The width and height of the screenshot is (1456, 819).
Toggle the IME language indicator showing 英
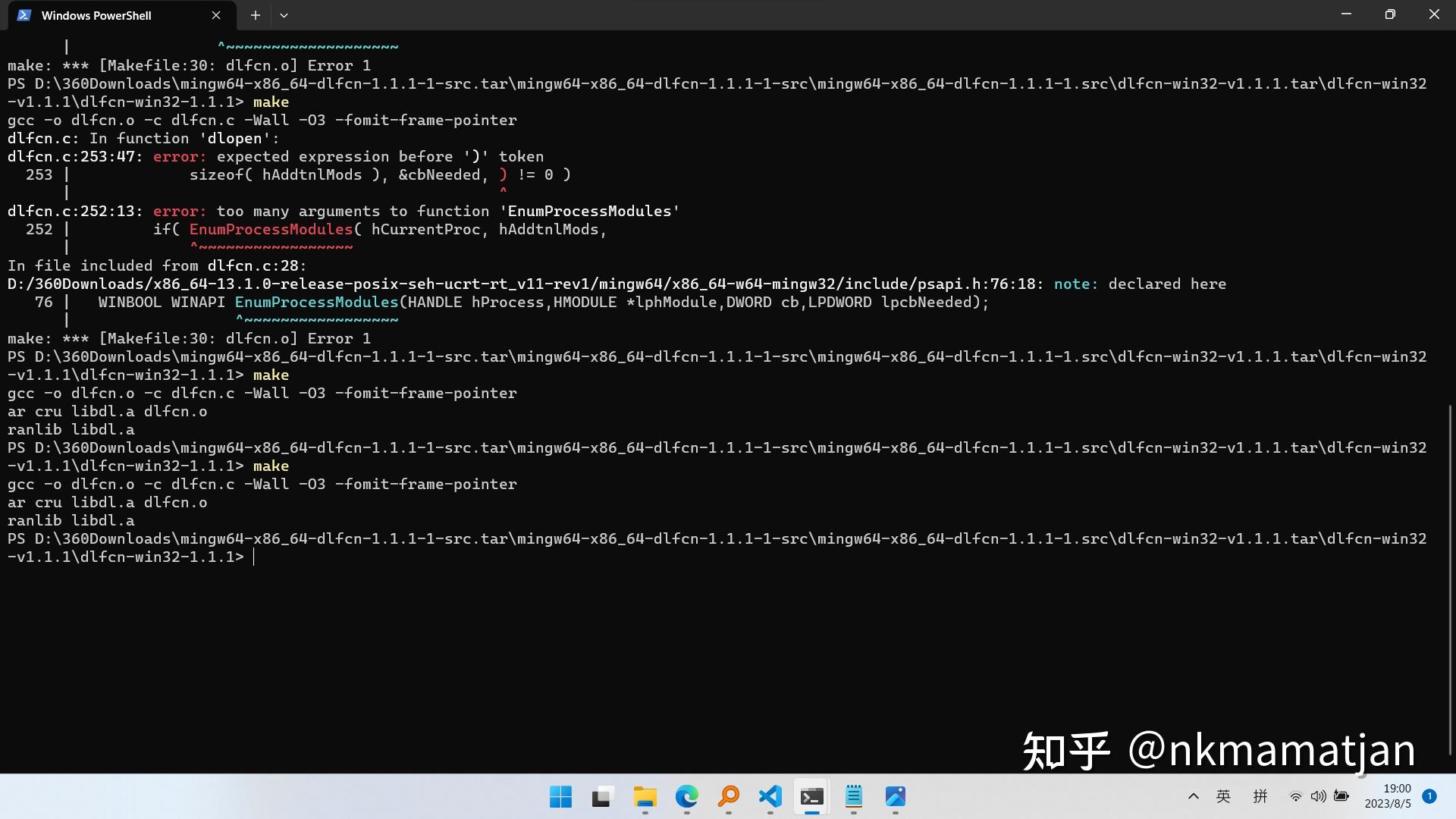coord(1222,797)
